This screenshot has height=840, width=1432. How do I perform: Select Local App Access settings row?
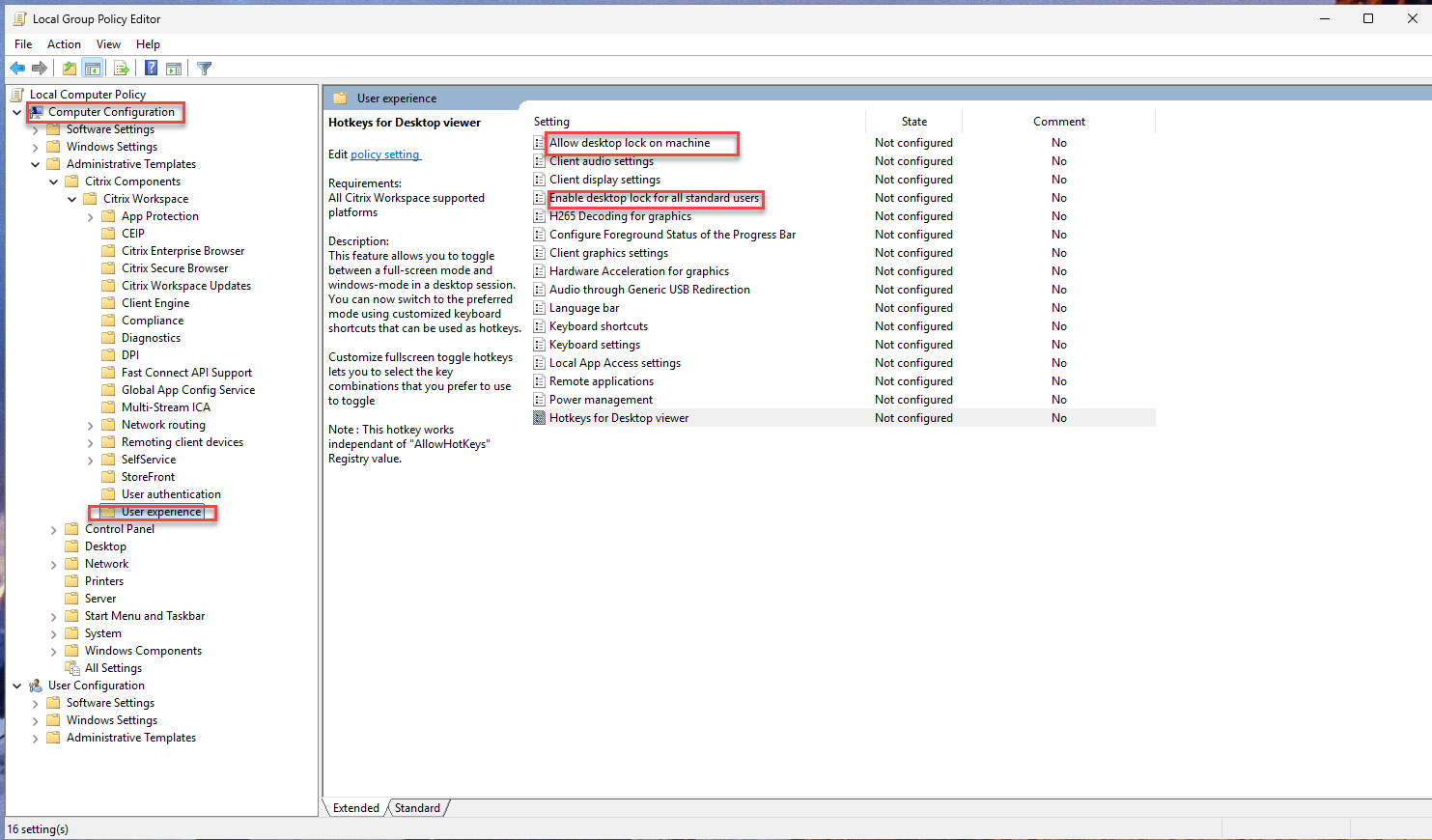pyautogui.click(x=615, y=363)
